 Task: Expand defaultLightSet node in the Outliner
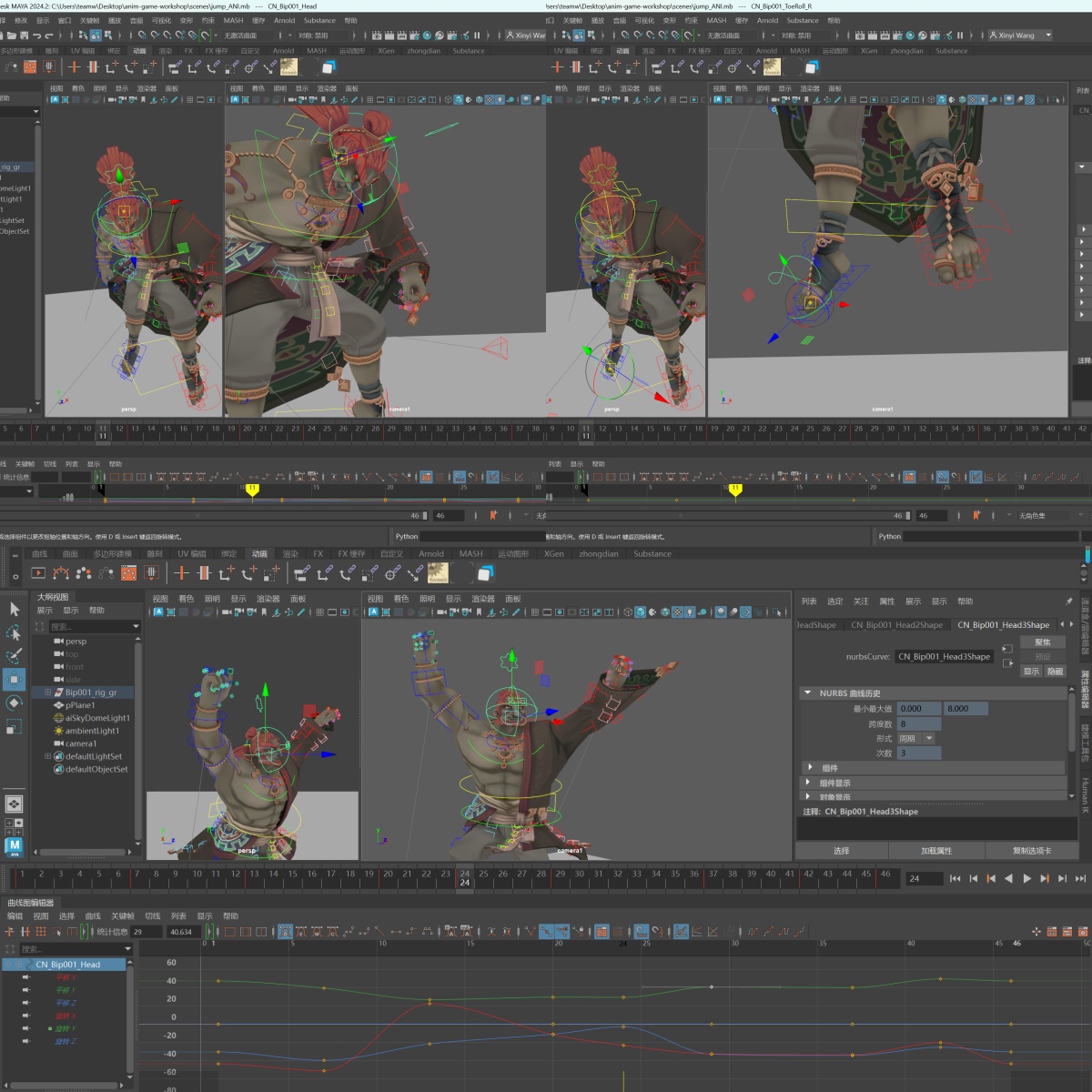click(47, 756)
